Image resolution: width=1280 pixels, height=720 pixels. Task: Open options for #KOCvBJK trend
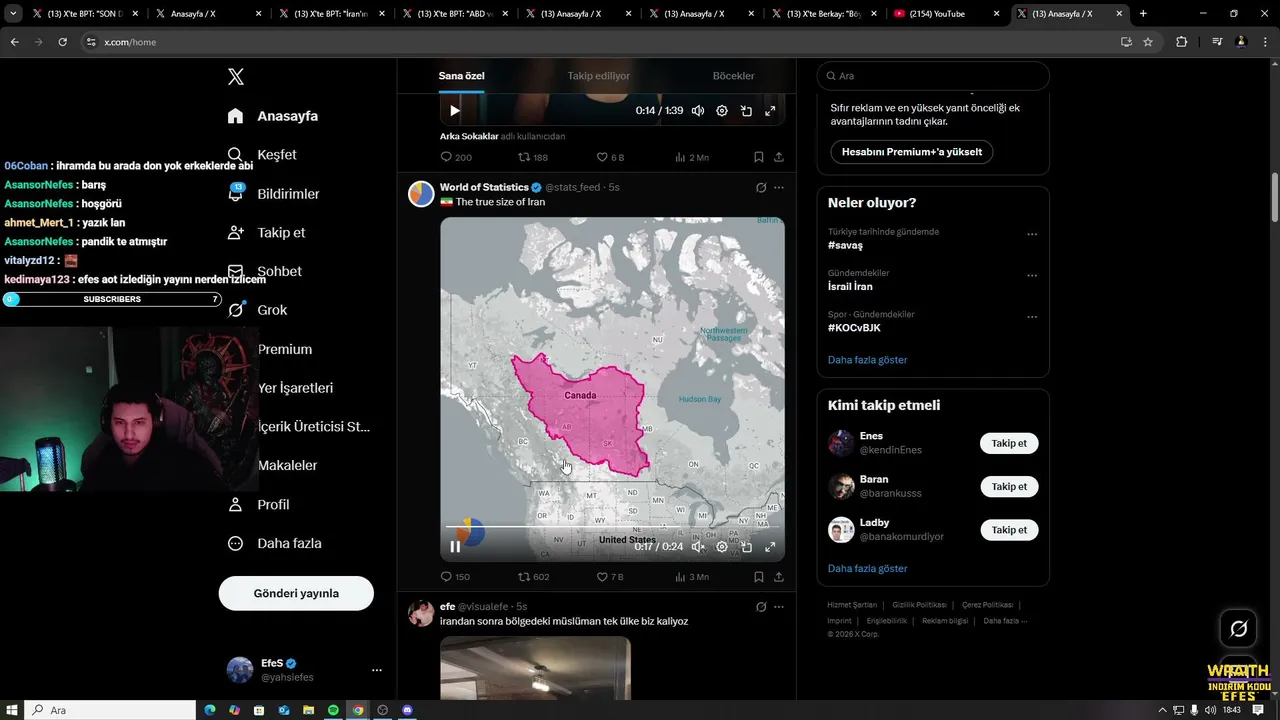tap(1032, 317)
